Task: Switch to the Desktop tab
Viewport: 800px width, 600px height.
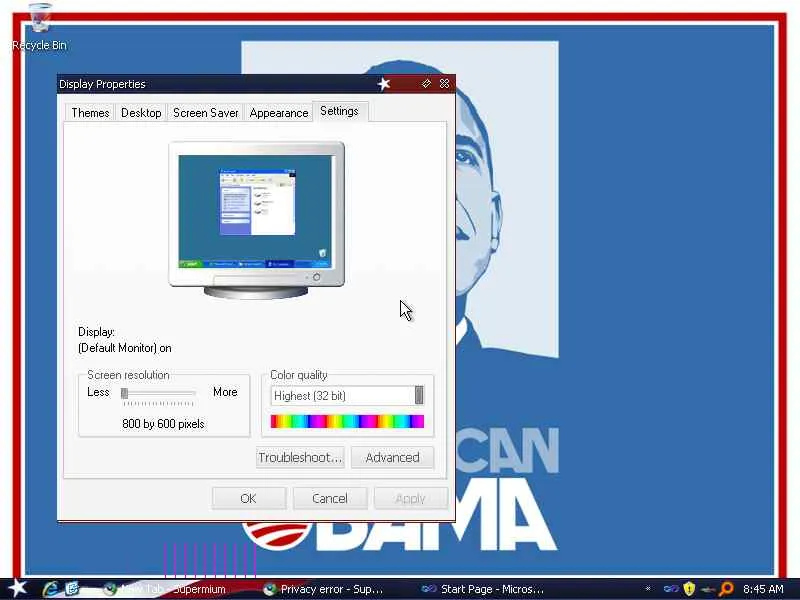Action: pos(141,113)
